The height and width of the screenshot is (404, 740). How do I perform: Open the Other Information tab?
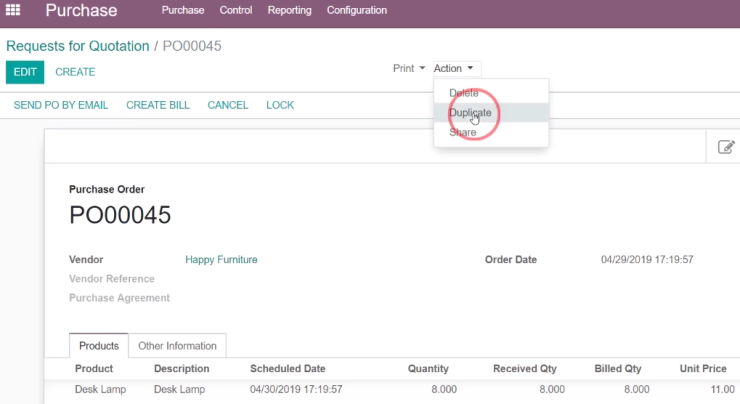pyautogui.click(x=177, y=346)
